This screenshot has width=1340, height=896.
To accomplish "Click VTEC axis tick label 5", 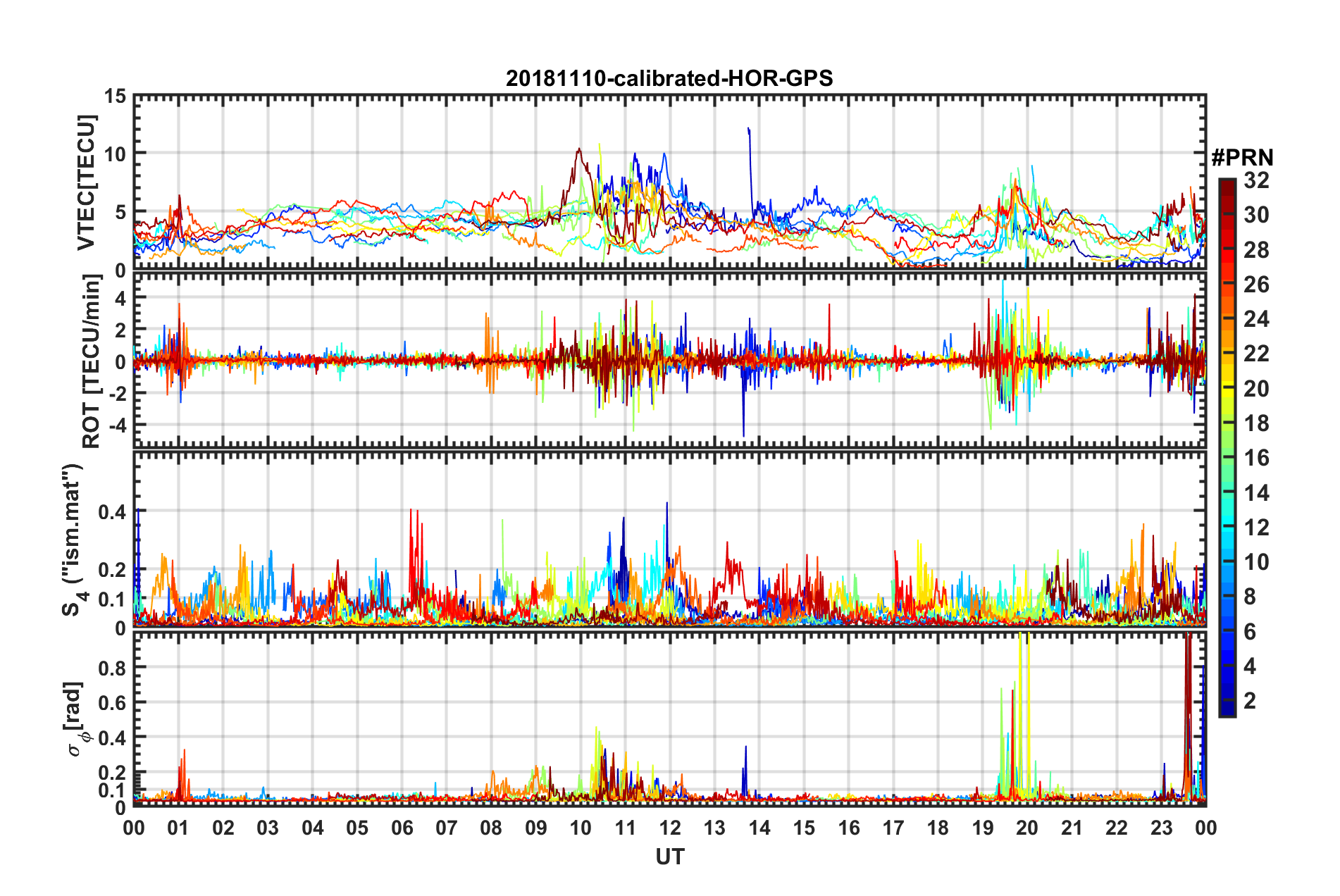I will (120, 213).
